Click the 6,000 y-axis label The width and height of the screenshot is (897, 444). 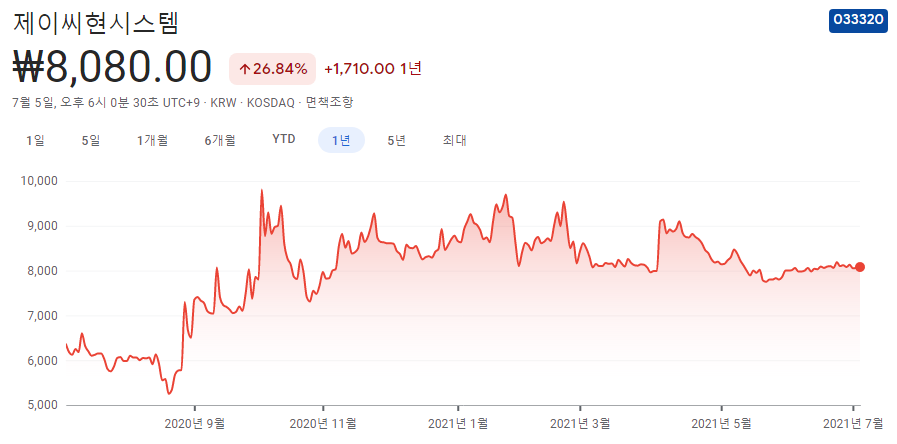point(42,361)
